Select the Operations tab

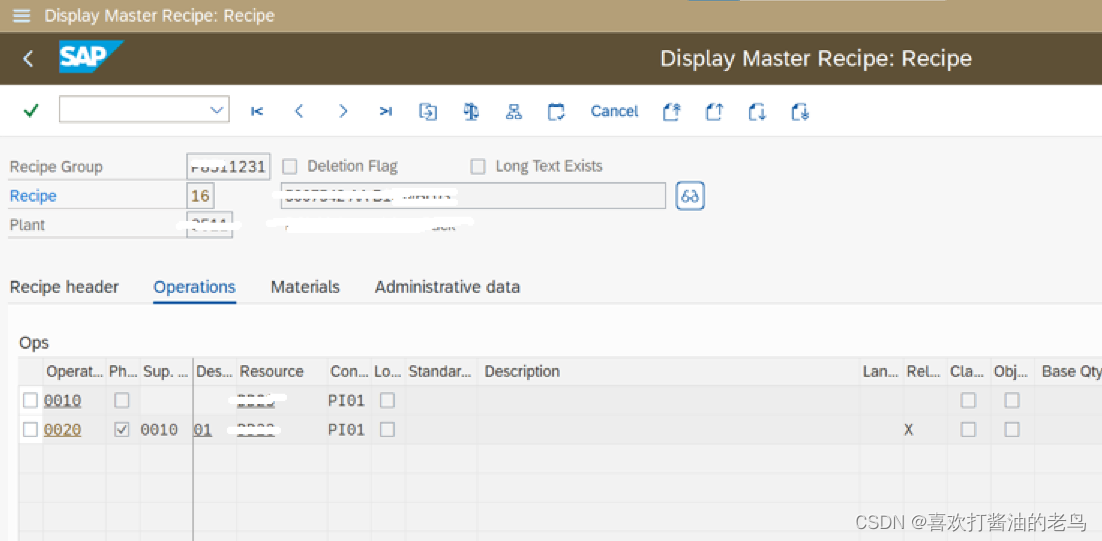tap(195, 287)
